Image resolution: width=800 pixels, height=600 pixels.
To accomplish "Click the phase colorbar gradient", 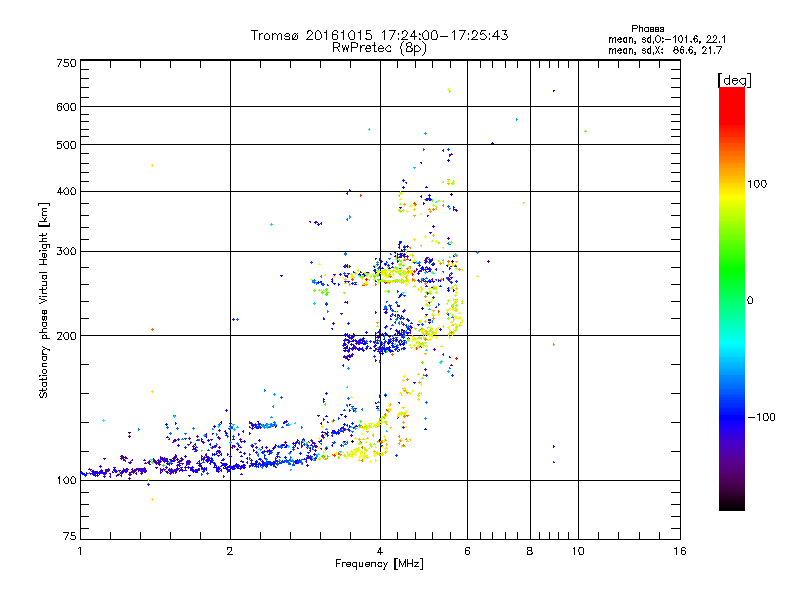I will point(732,298).
